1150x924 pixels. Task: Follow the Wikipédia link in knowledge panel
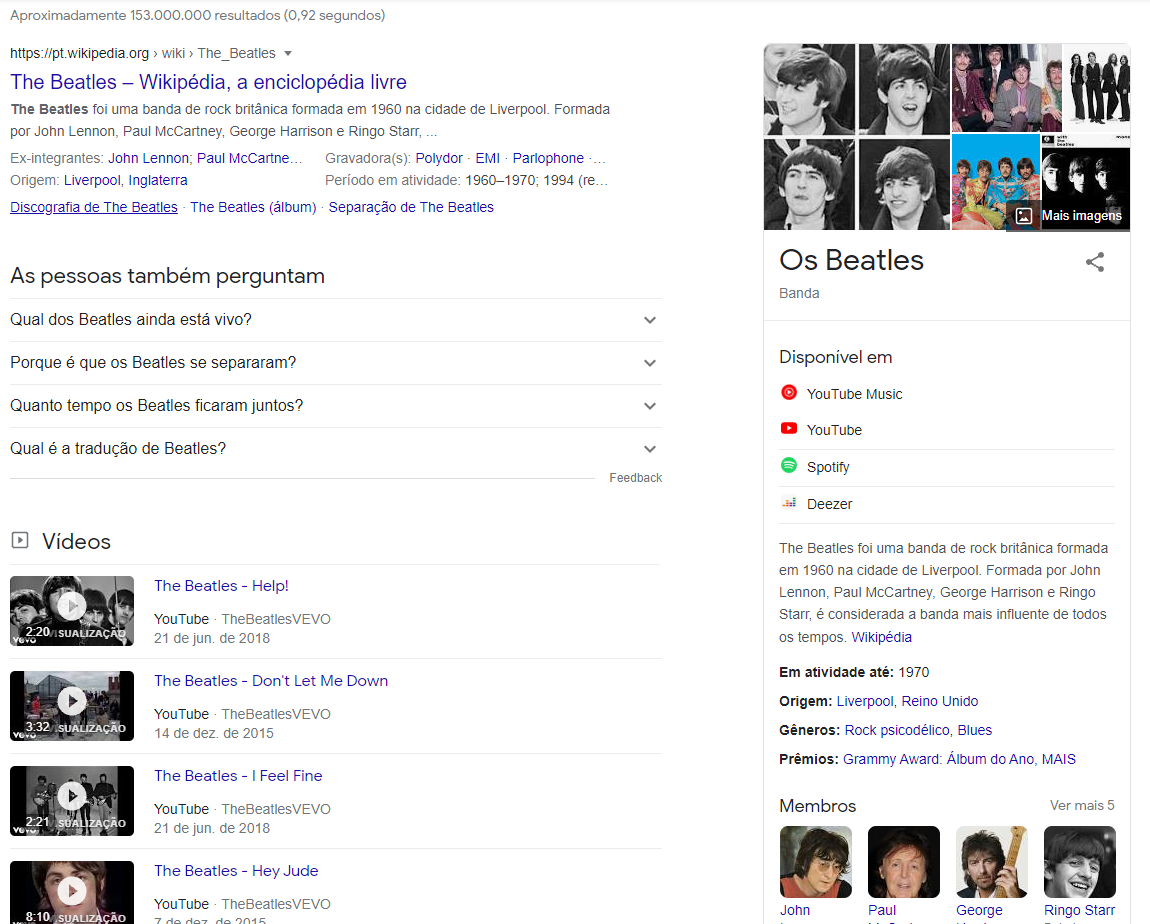[x=882, y=637]
